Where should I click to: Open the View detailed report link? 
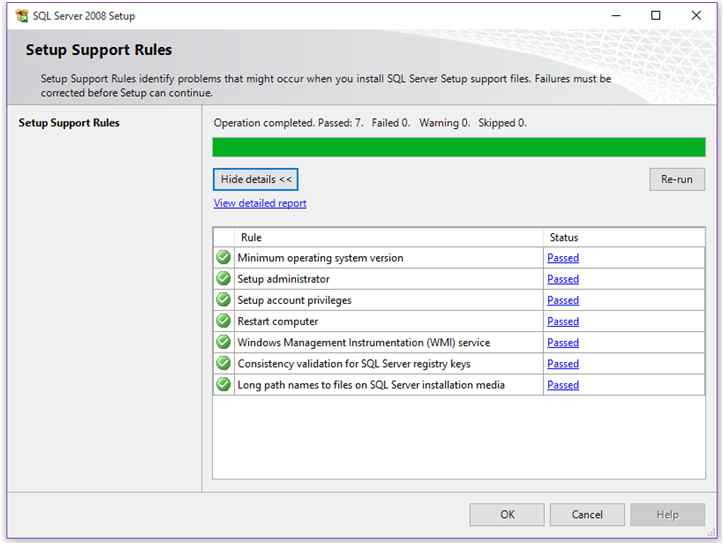pyautogui.click(x=260, y=203)
